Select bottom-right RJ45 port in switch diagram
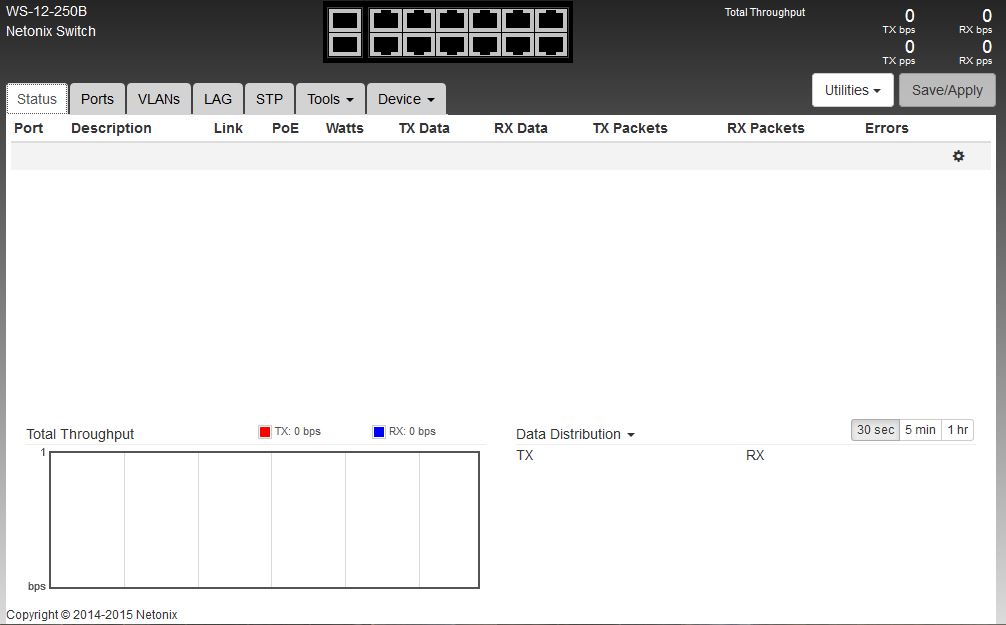The height and width of the screenshot is (625, 1006). (551, 45)
